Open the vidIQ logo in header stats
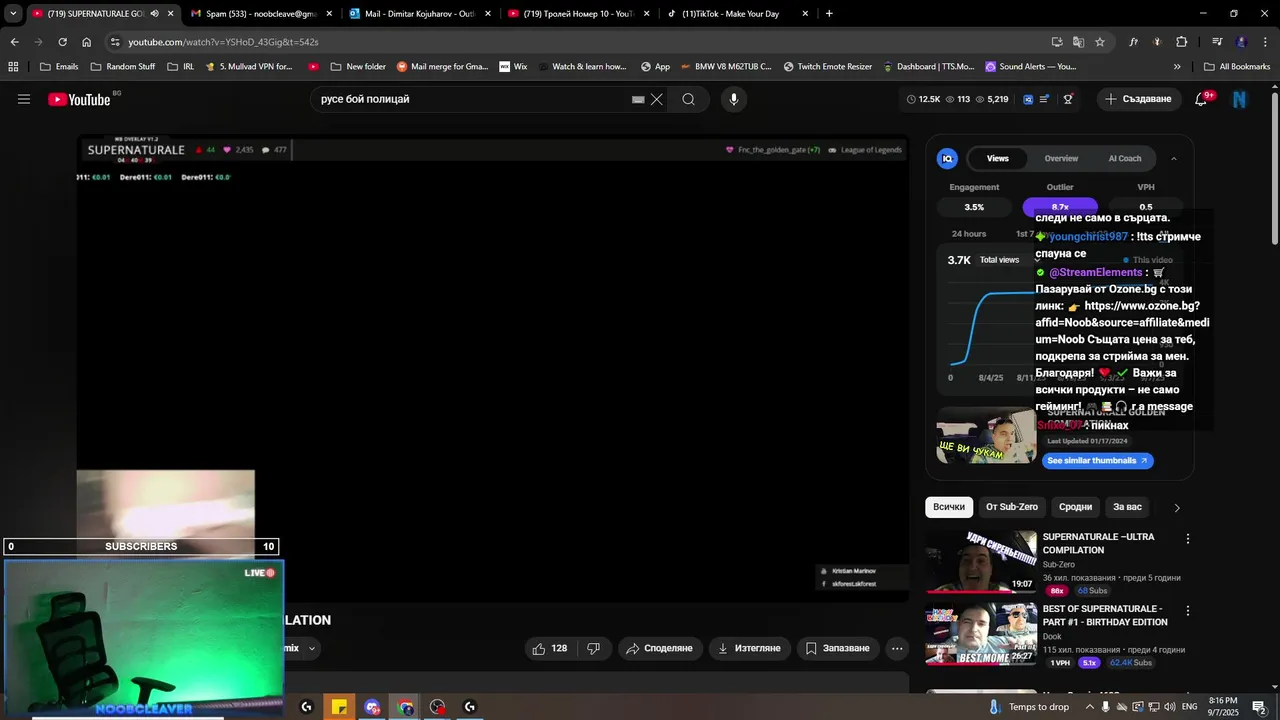Image resolution: width=1280 pixels, height=720 pixels. 1028,99
